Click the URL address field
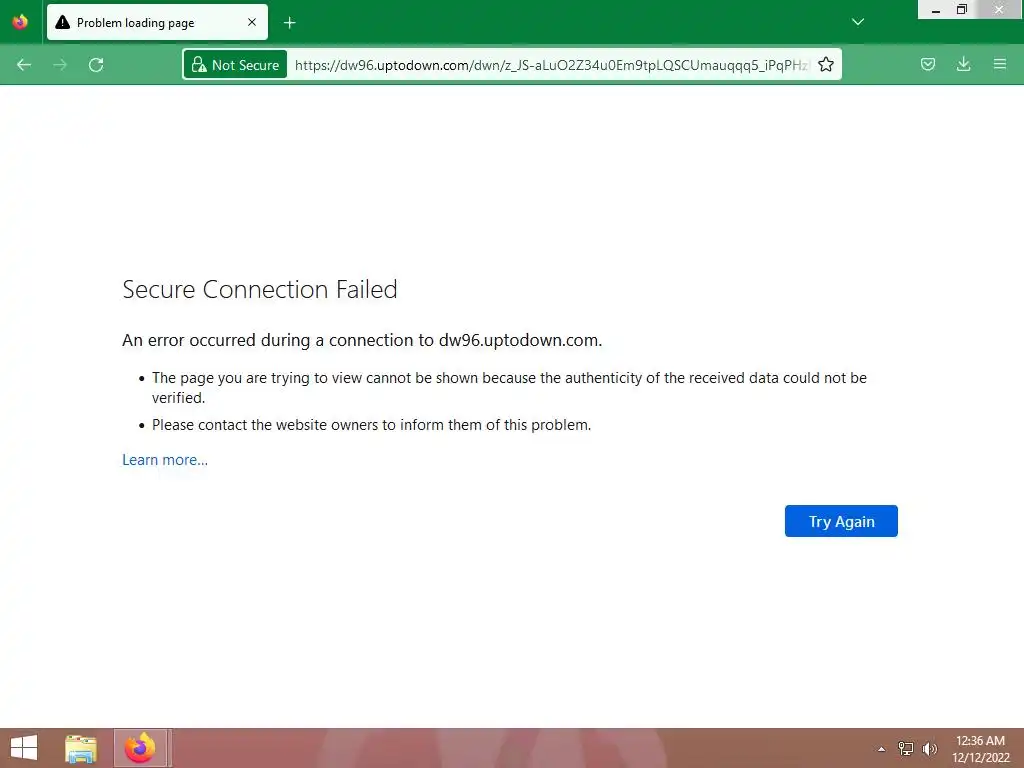 [x=550, y=65]
